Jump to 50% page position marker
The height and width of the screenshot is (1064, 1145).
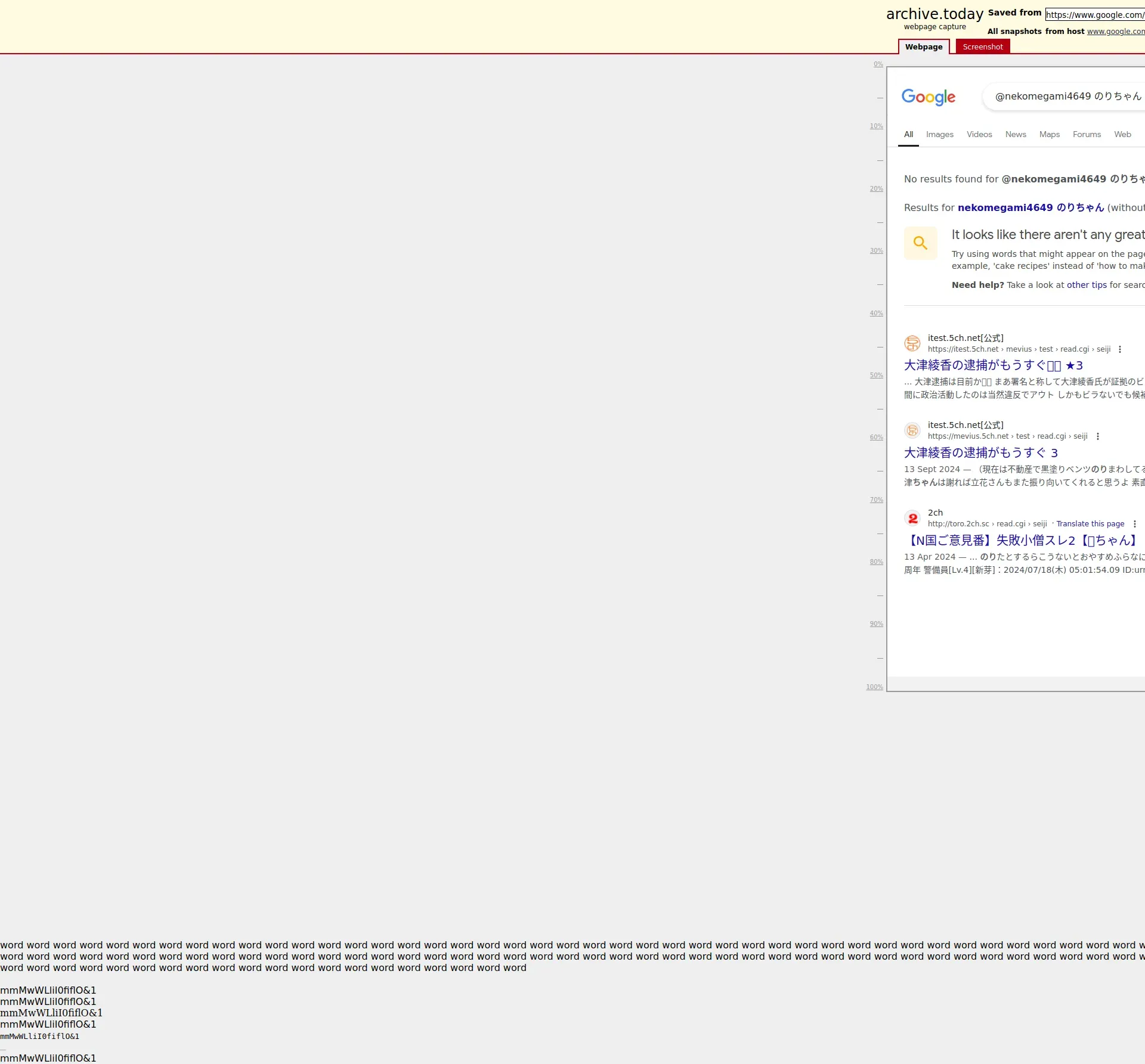point(875,376)
